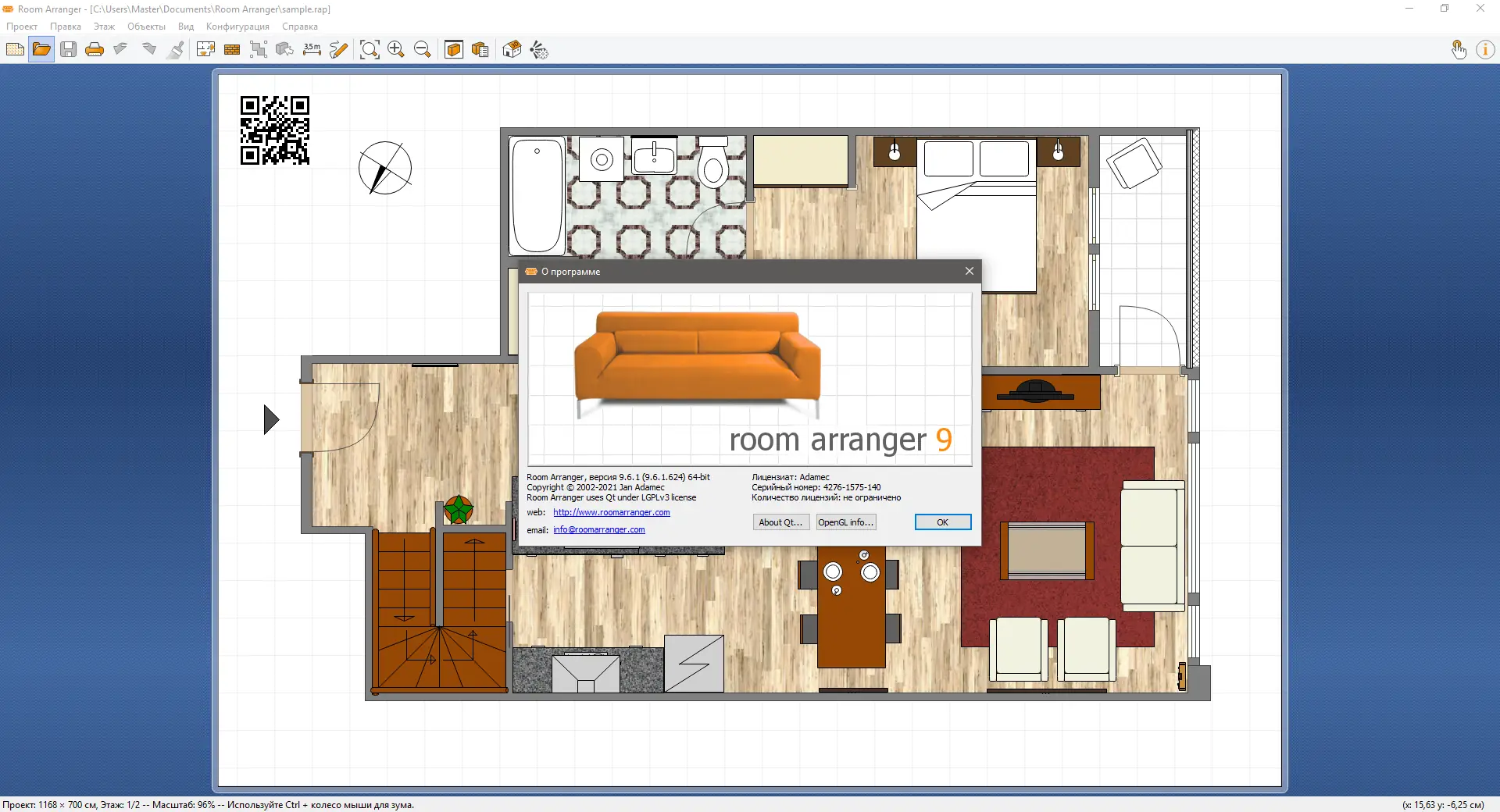Close the О программе dialog
Image resolution: width=1500 pixels, height=812 pixels.
[x=970, y=271]
